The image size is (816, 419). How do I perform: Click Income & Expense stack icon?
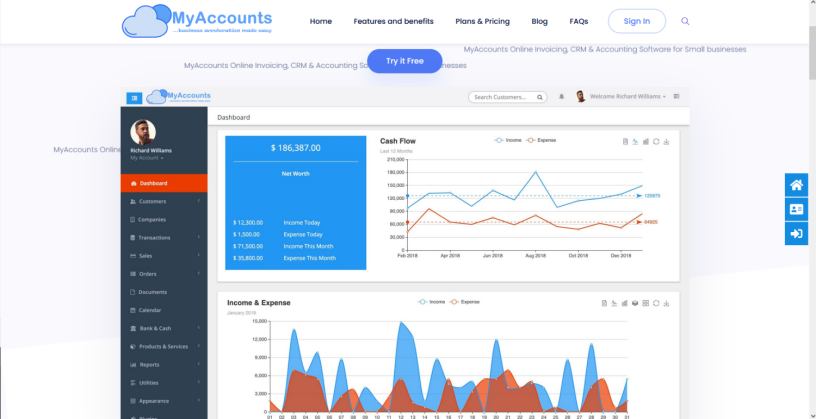pos(635,303)
